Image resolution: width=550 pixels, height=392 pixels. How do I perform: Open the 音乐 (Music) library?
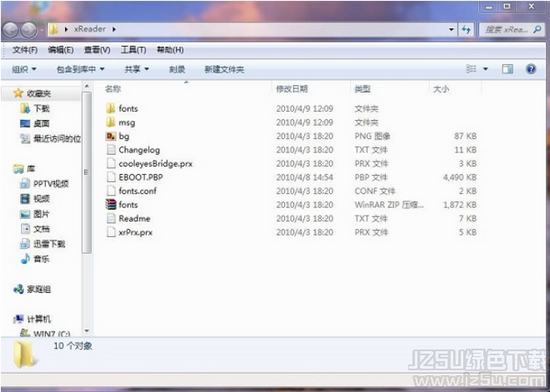35,259
